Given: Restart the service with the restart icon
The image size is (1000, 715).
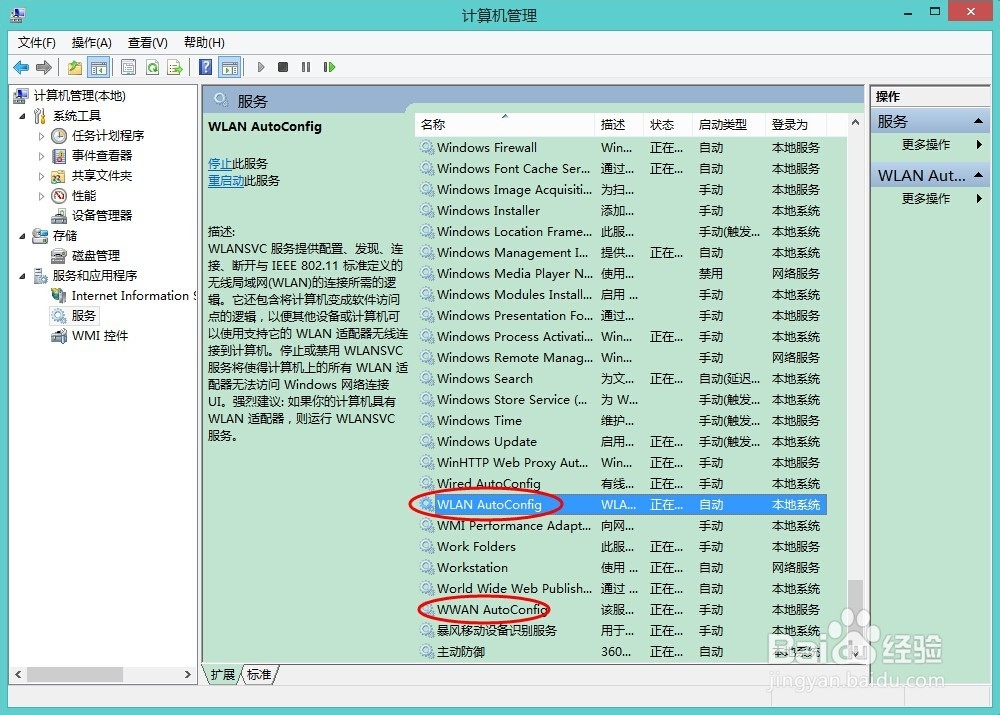Looking at the screenshot, I should pyautogui.click(x=330, y=67).
